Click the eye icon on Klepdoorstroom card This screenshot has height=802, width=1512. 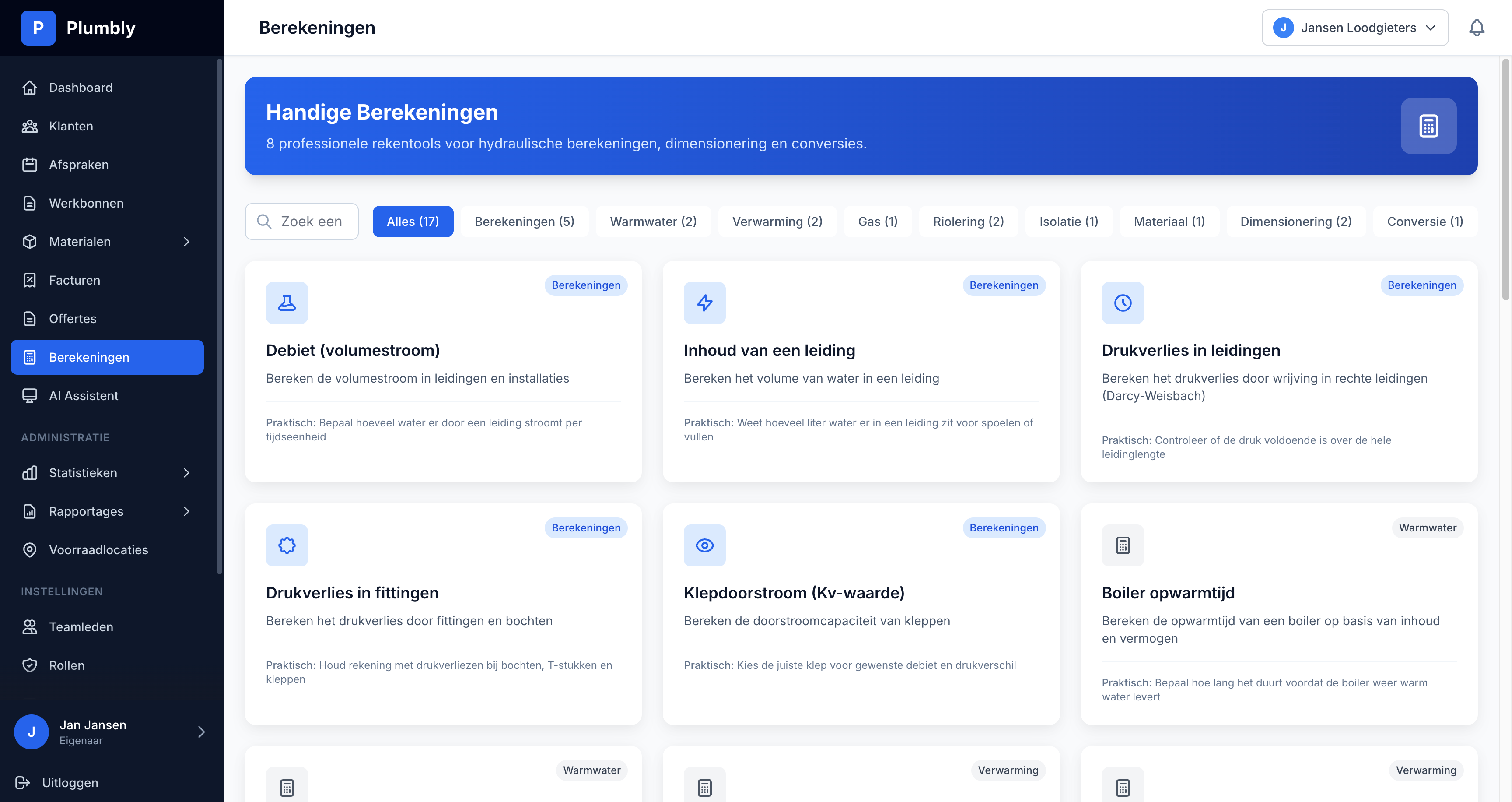(x=704, y=545)
